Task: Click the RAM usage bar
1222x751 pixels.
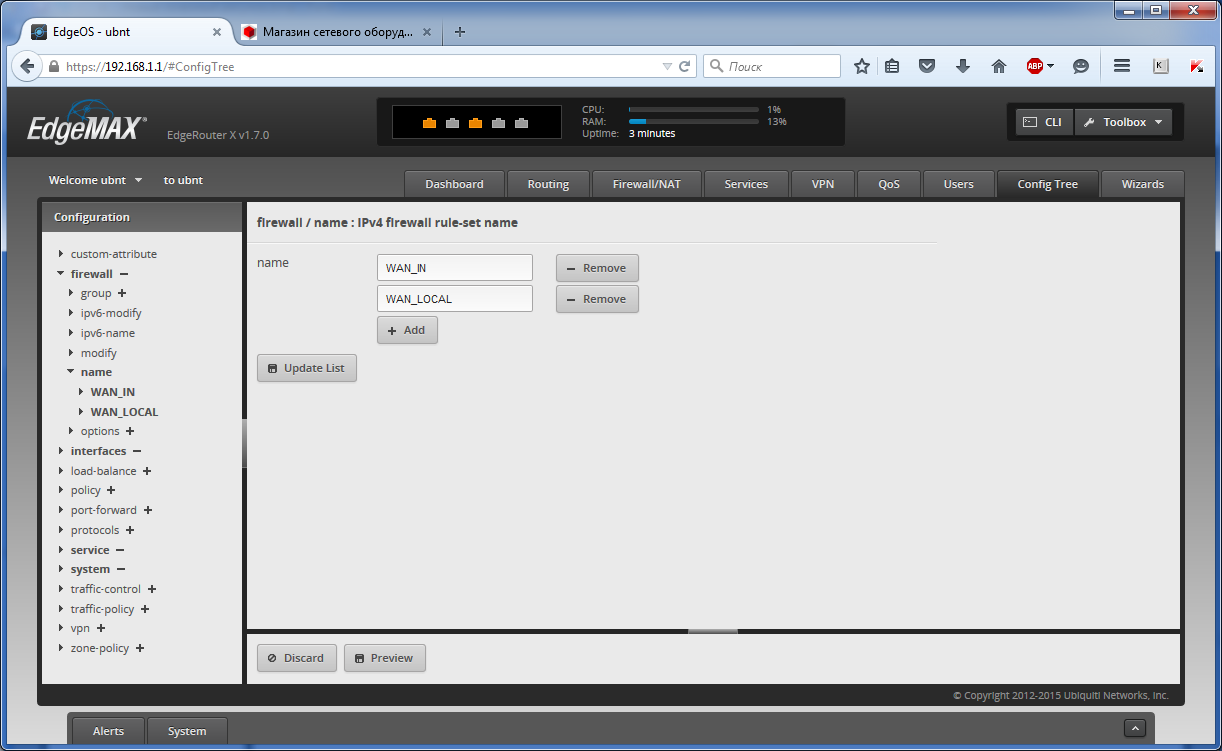Action: point(693,121)
